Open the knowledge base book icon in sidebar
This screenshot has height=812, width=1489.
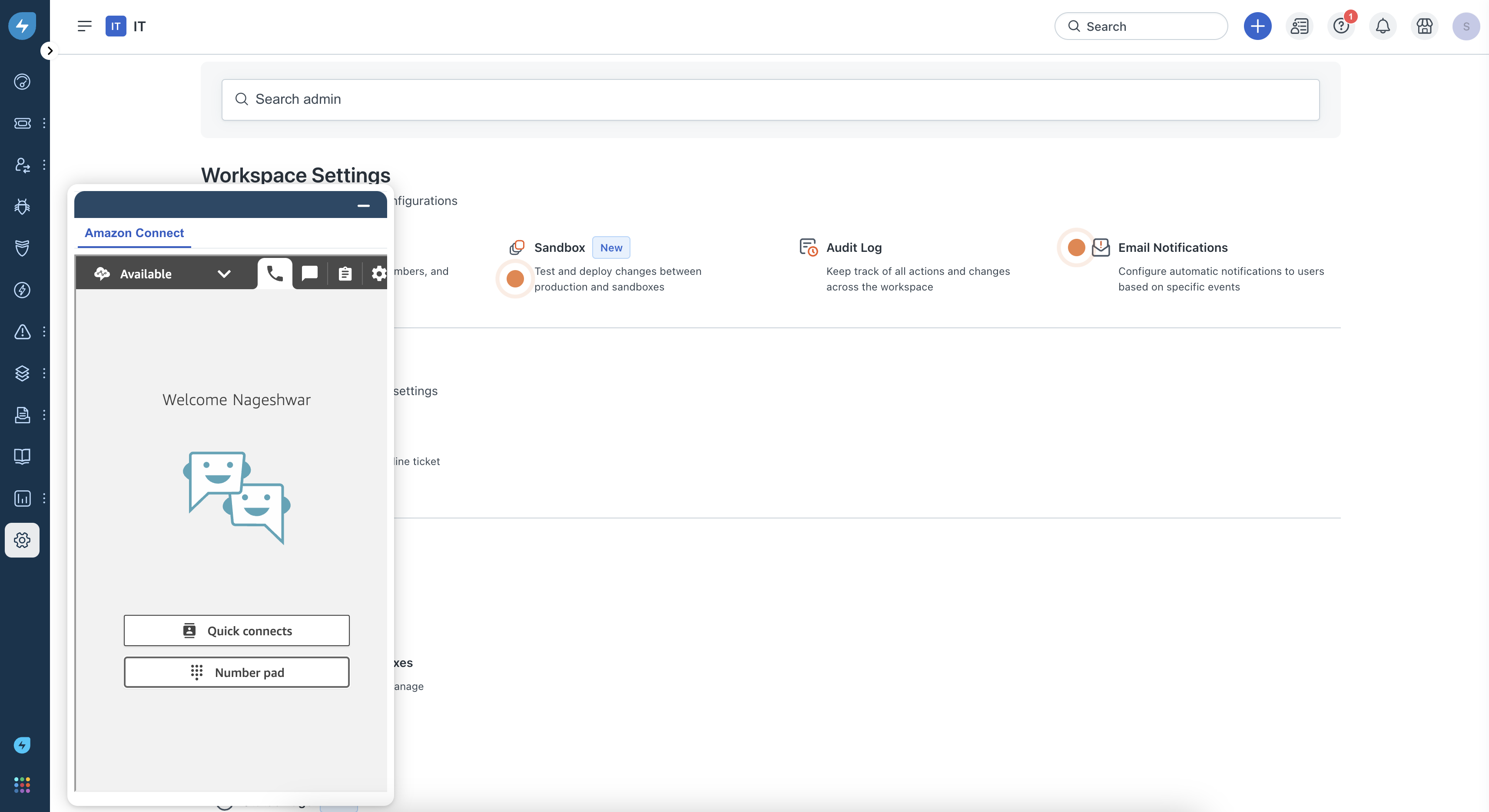click(x=22, y=456)
